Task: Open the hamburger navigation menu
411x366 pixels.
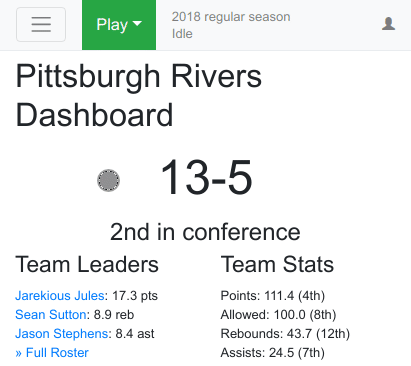Action: coord(41,25)
